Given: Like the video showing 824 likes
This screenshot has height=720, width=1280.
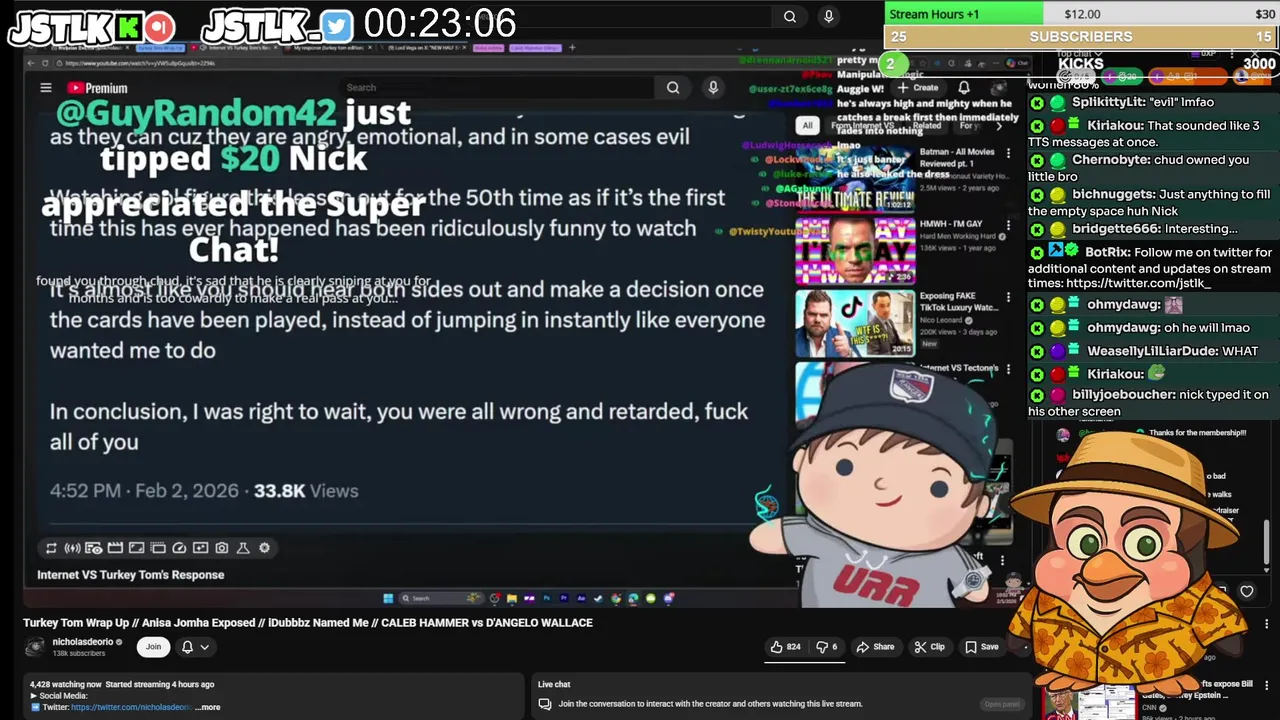Looking at the screenshot, I should pyautogui.click(x=786, y=647).
